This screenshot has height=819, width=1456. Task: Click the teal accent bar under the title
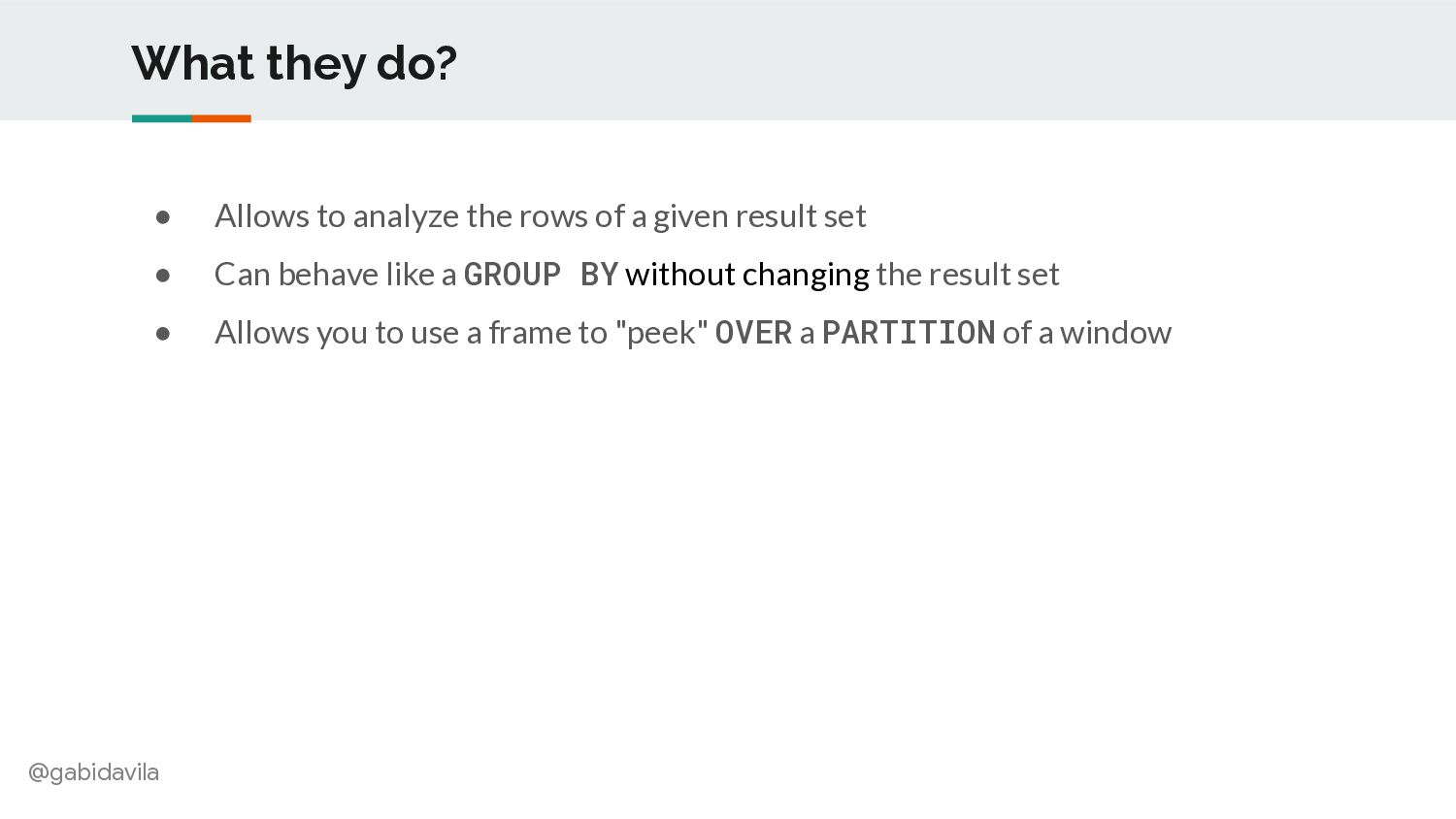(162, 118)
